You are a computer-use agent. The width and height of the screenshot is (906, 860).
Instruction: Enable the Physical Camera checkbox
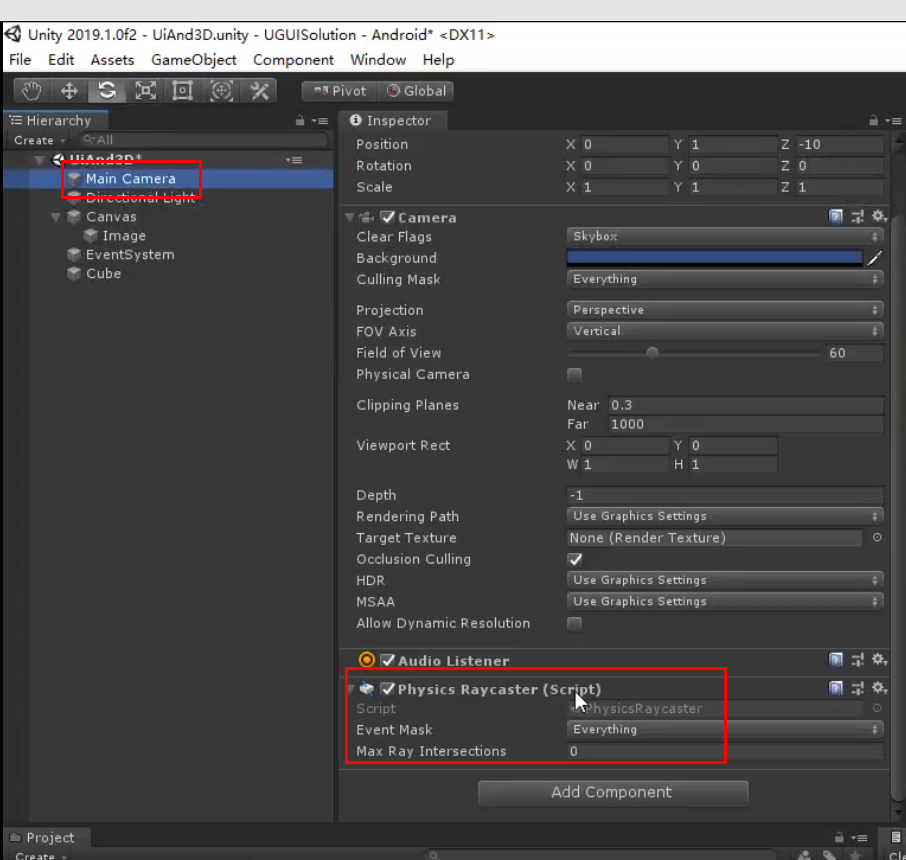point(574,375)
